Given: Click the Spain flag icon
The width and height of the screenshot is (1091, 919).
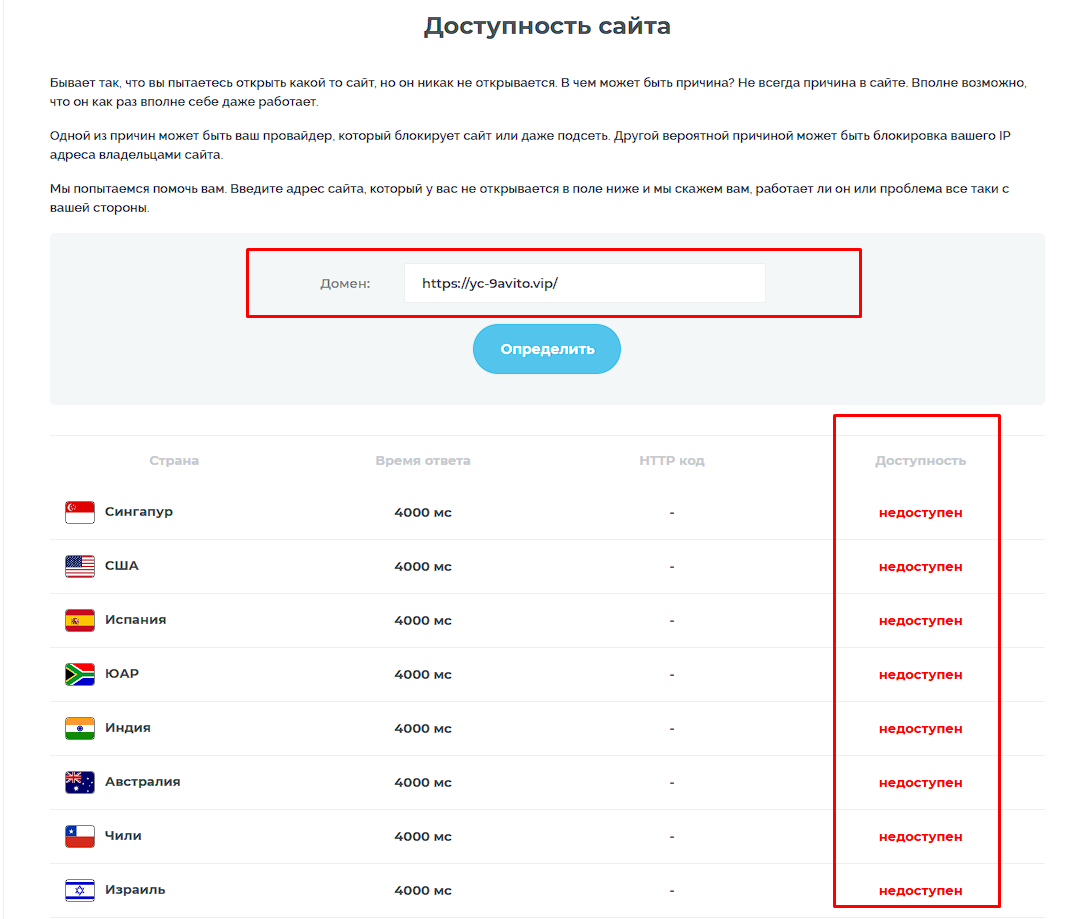Looking at the screenshot, I should [x=79, y=620].
